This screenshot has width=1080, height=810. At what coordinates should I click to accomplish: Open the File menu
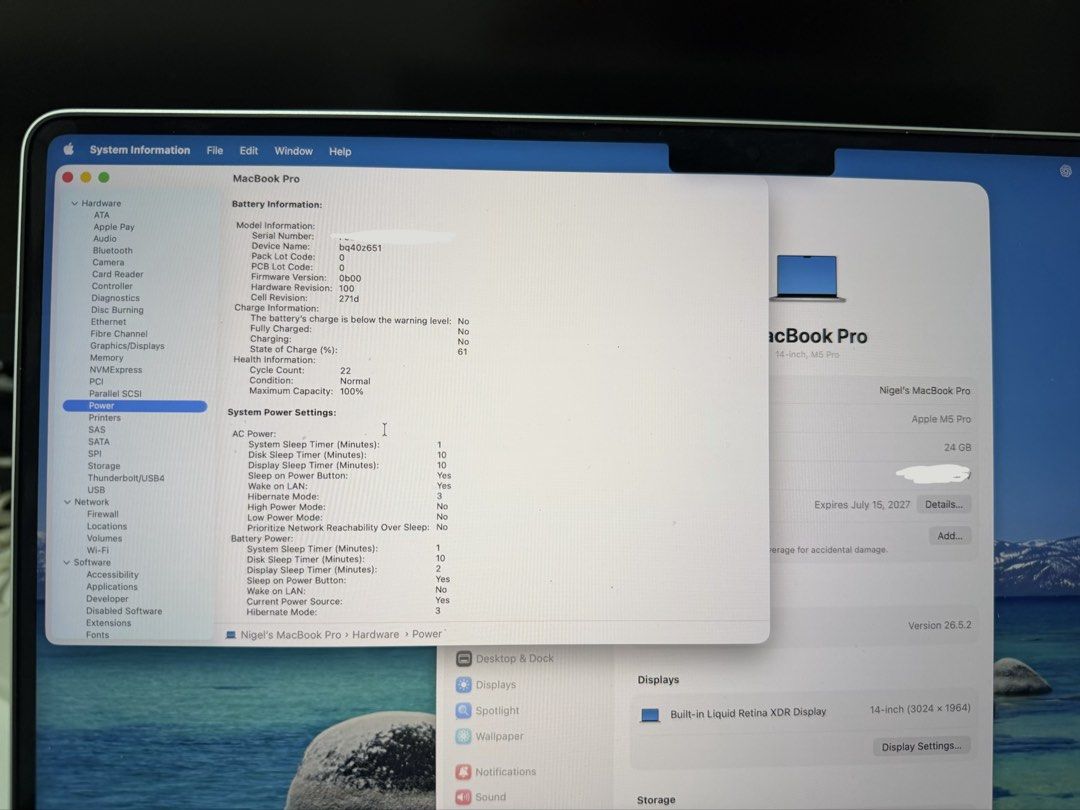click(215, 150)
